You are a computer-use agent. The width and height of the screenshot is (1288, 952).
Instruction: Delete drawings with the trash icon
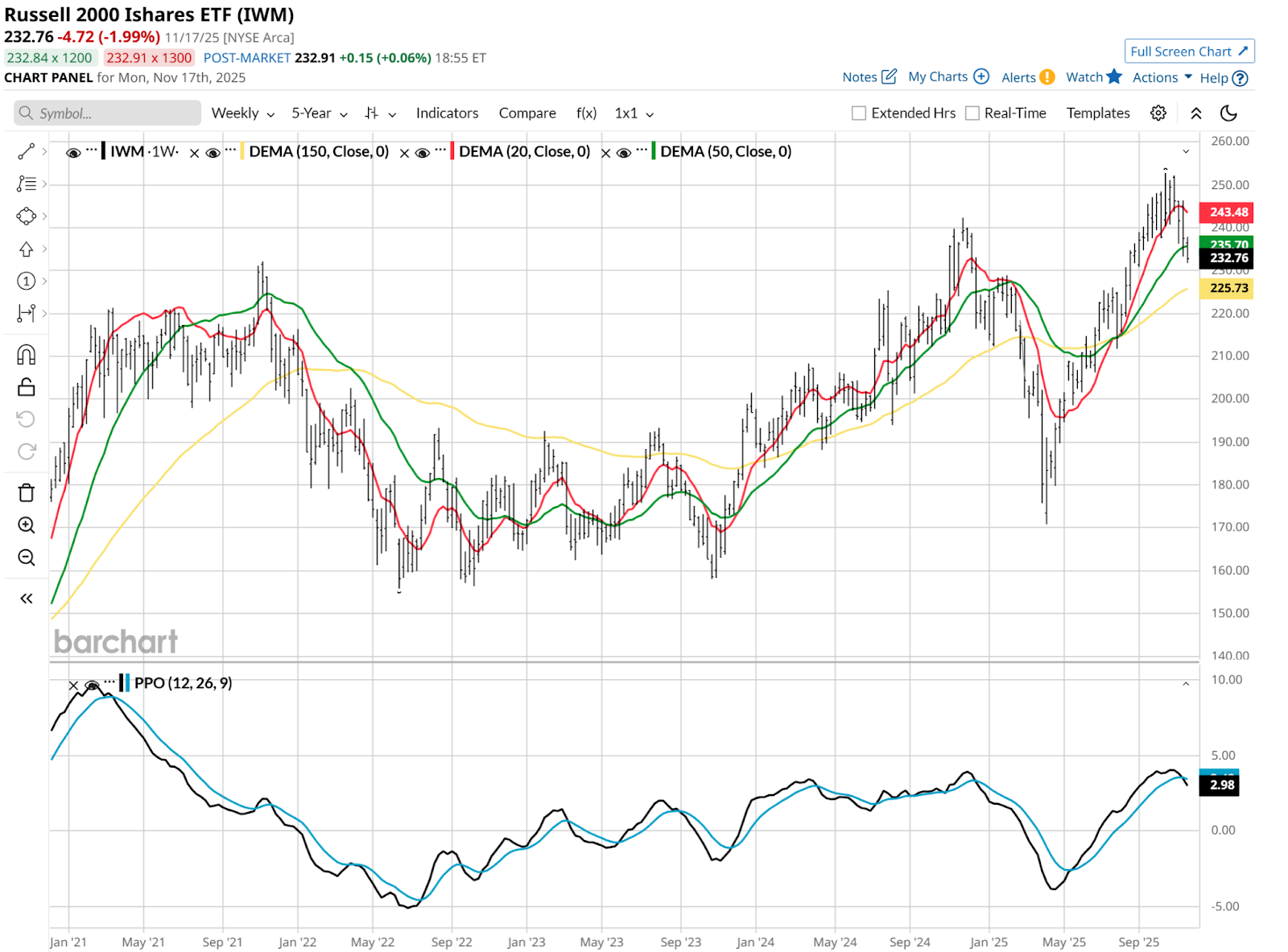(26, 492)
